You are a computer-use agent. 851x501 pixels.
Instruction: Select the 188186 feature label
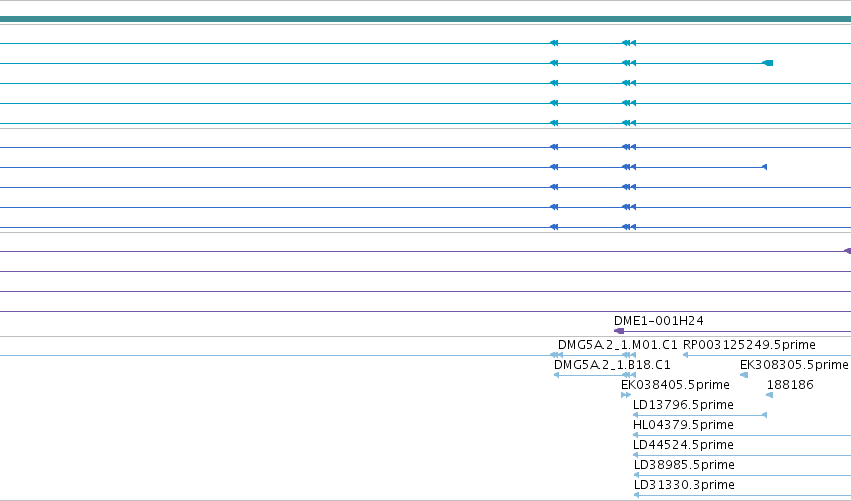(790, 385)
